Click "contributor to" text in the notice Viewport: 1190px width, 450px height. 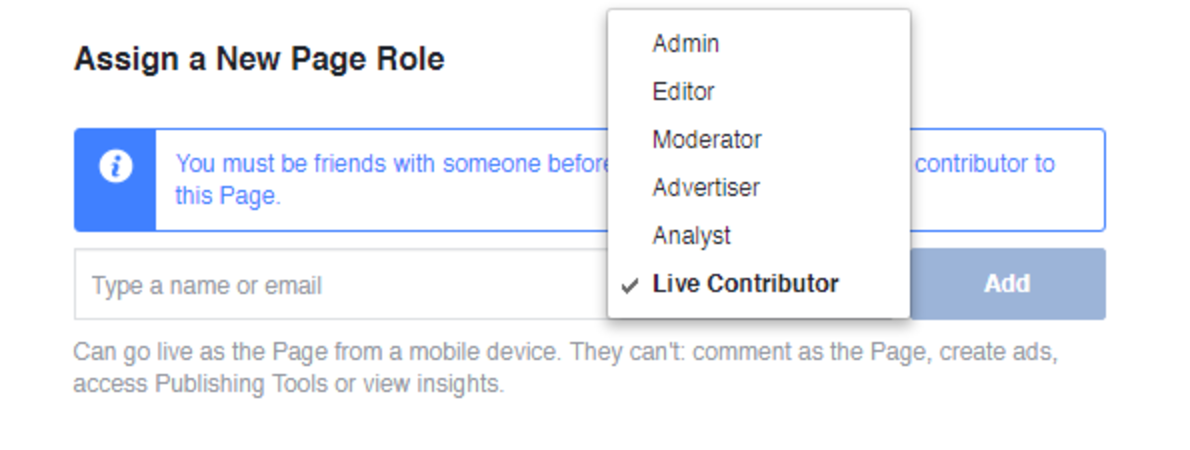click(x=985, y=164)
